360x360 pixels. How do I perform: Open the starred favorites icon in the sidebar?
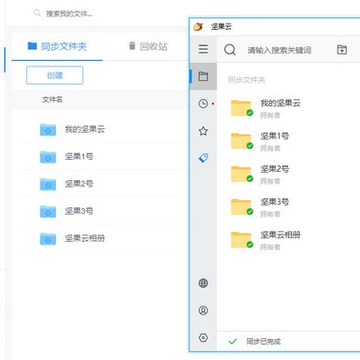(203, 131)
